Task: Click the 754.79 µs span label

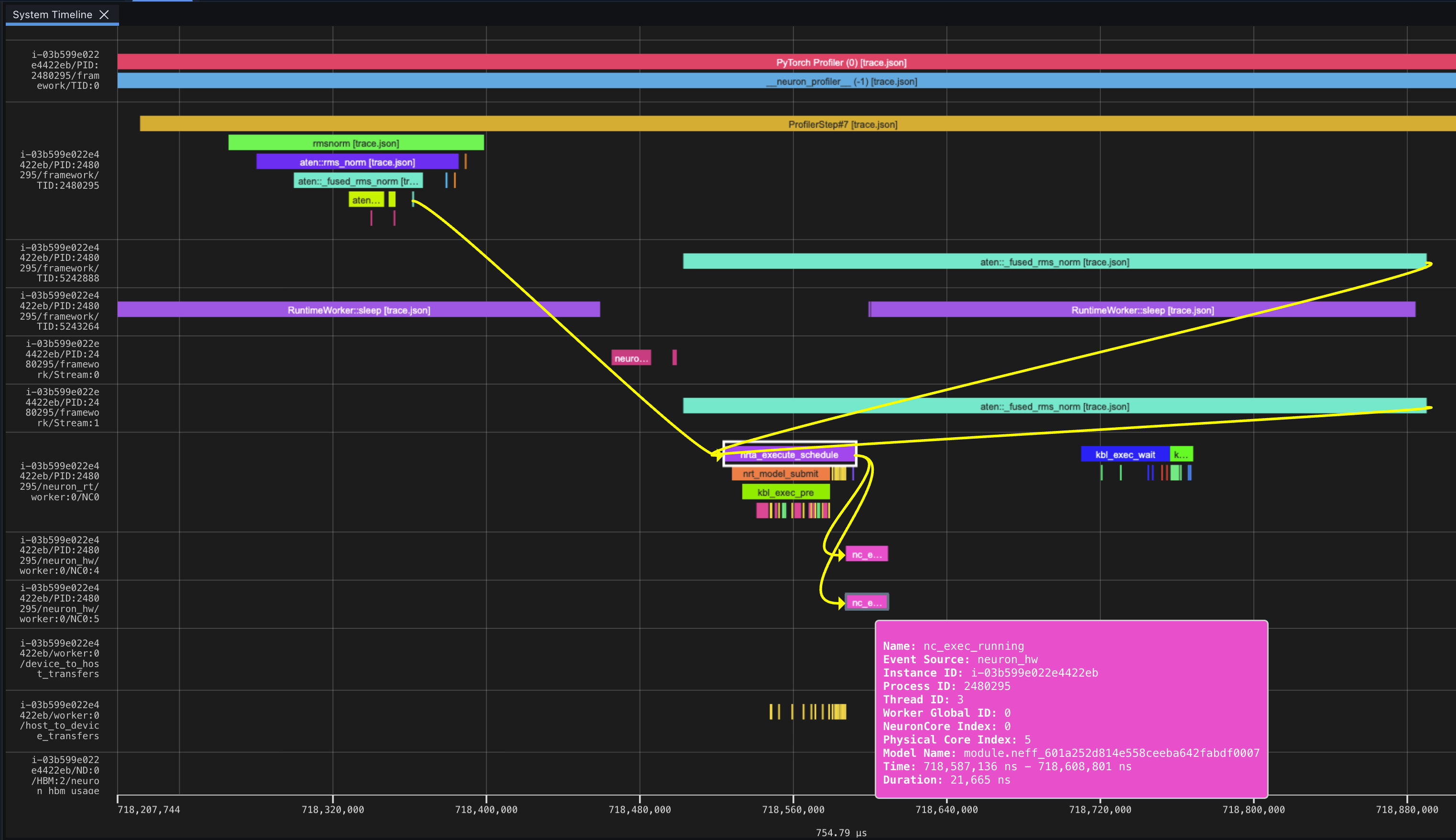Action: click(x=841, y=832)
